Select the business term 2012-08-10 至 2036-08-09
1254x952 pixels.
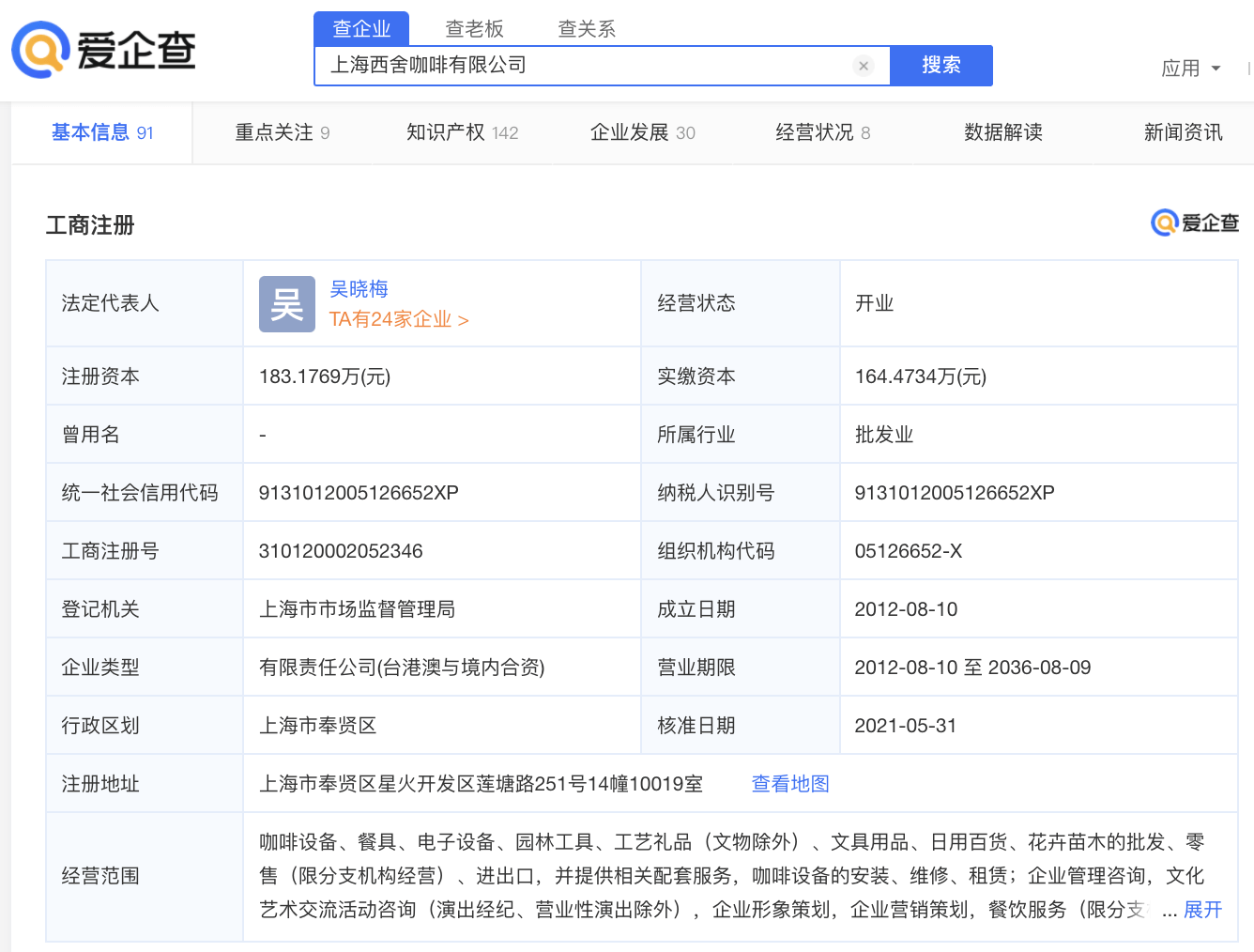coord(972,668)
